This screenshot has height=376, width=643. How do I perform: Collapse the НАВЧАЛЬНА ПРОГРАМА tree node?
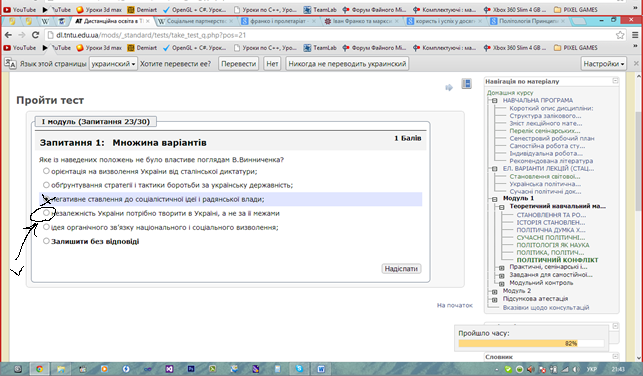tap(495, 100)
